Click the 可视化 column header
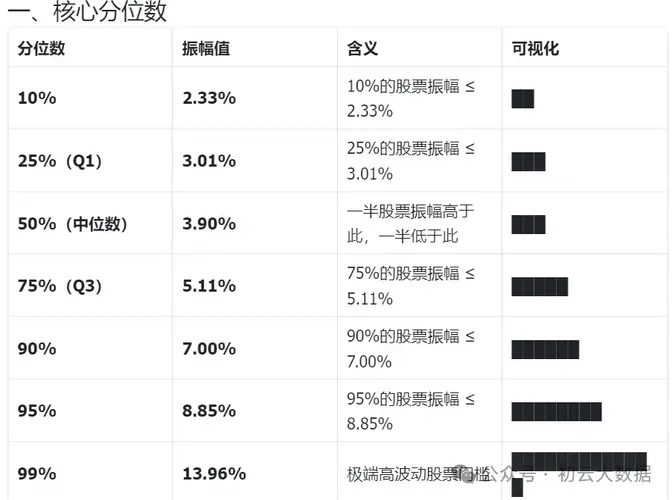The width and height of the screenshot is (672, 500). (535, 48)
